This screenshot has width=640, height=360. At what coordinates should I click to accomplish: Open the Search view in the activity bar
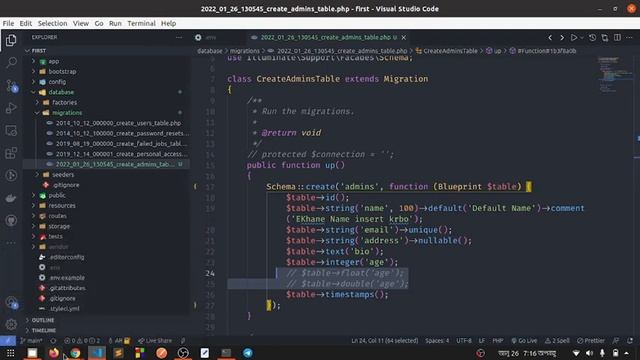(x=11, y=62)
